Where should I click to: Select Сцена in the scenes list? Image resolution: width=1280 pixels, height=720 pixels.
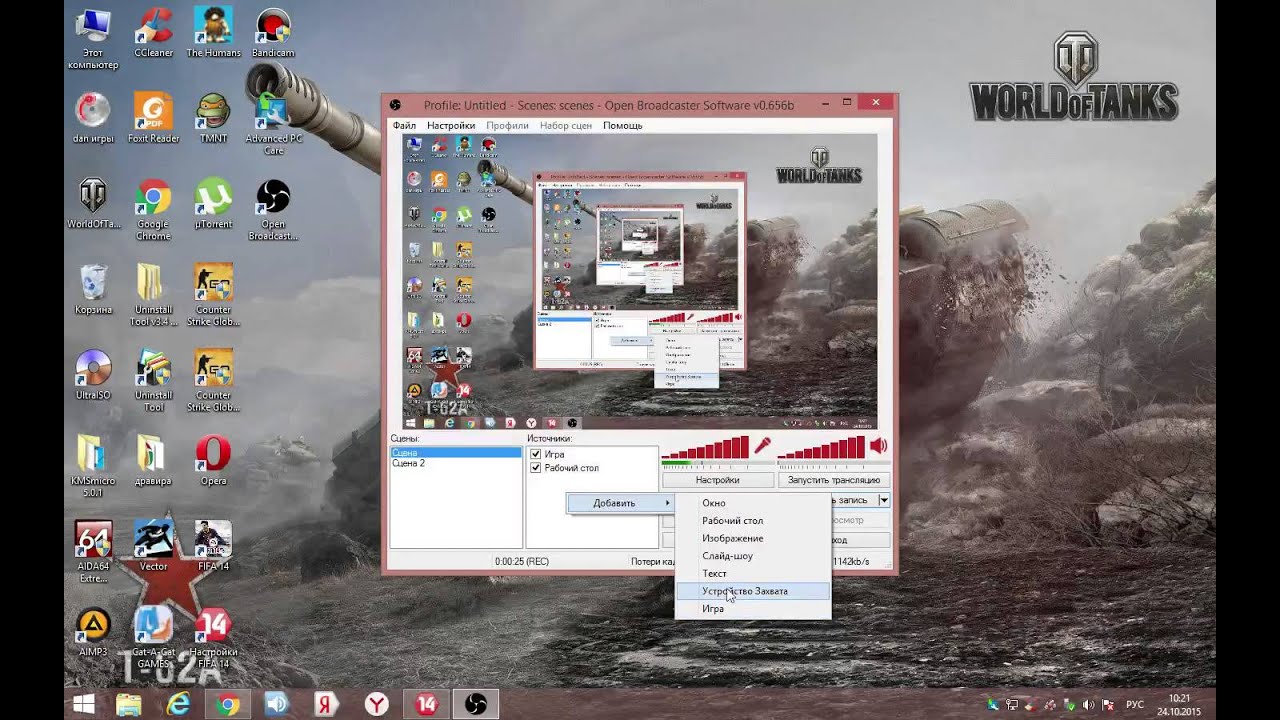[x=455, y=453]
